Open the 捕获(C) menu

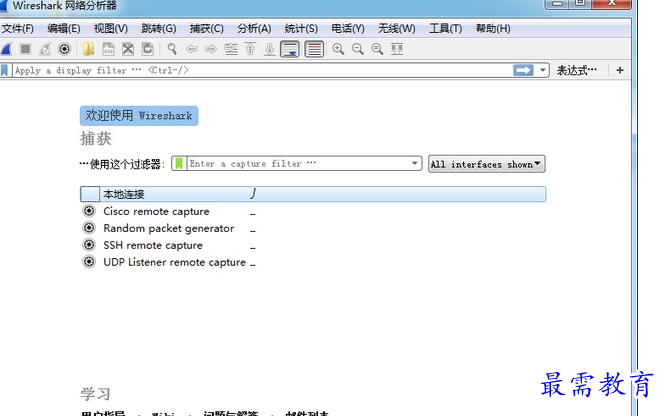click(206, 29)
